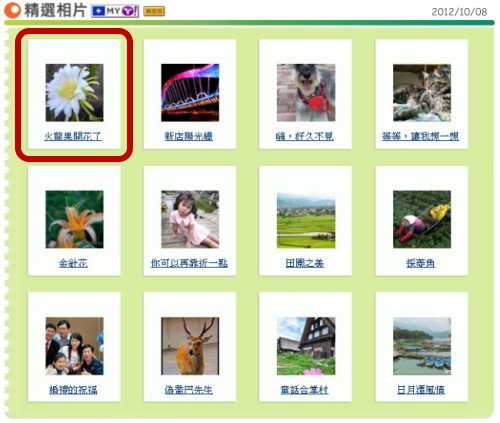Open the 日月潭風情 caption link
500x423 pixels.
pos(421,390)
